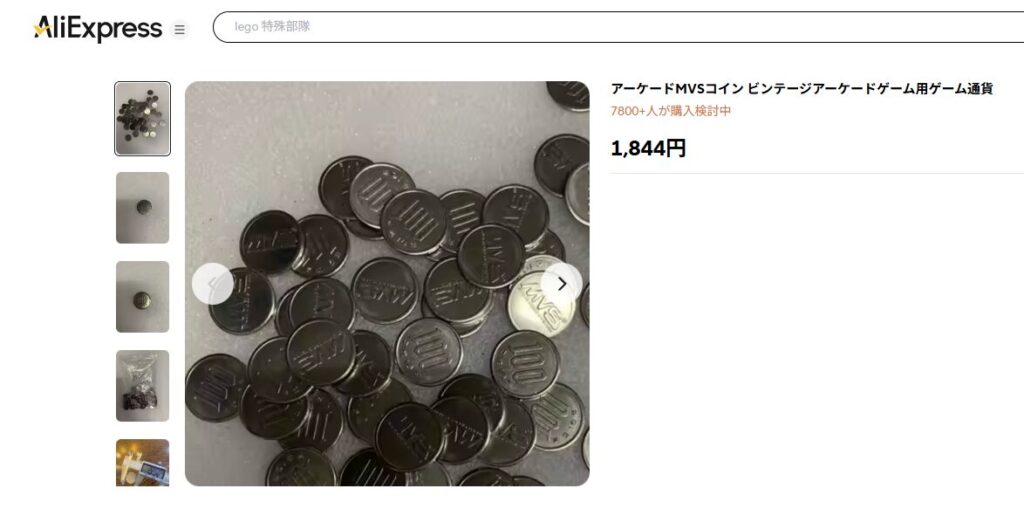The image size is (1024, 509).
Task: Click the 1,844円 price
Action: [648, 148]
